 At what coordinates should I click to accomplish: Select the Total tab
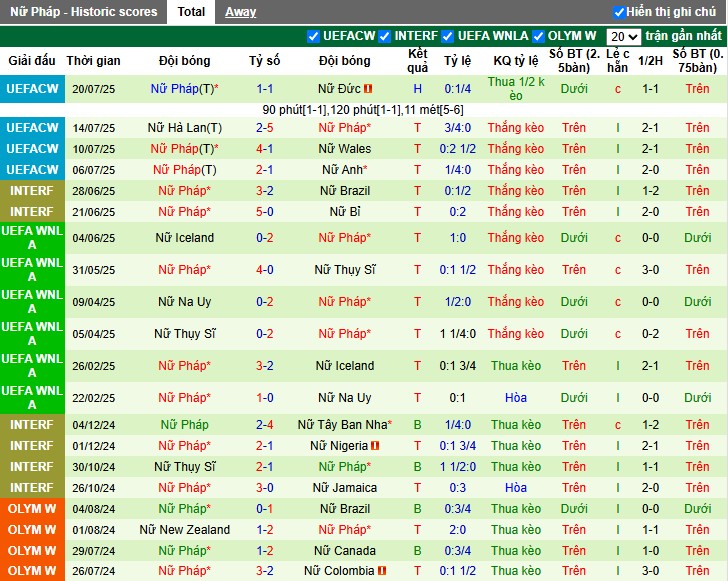(191, 12)
